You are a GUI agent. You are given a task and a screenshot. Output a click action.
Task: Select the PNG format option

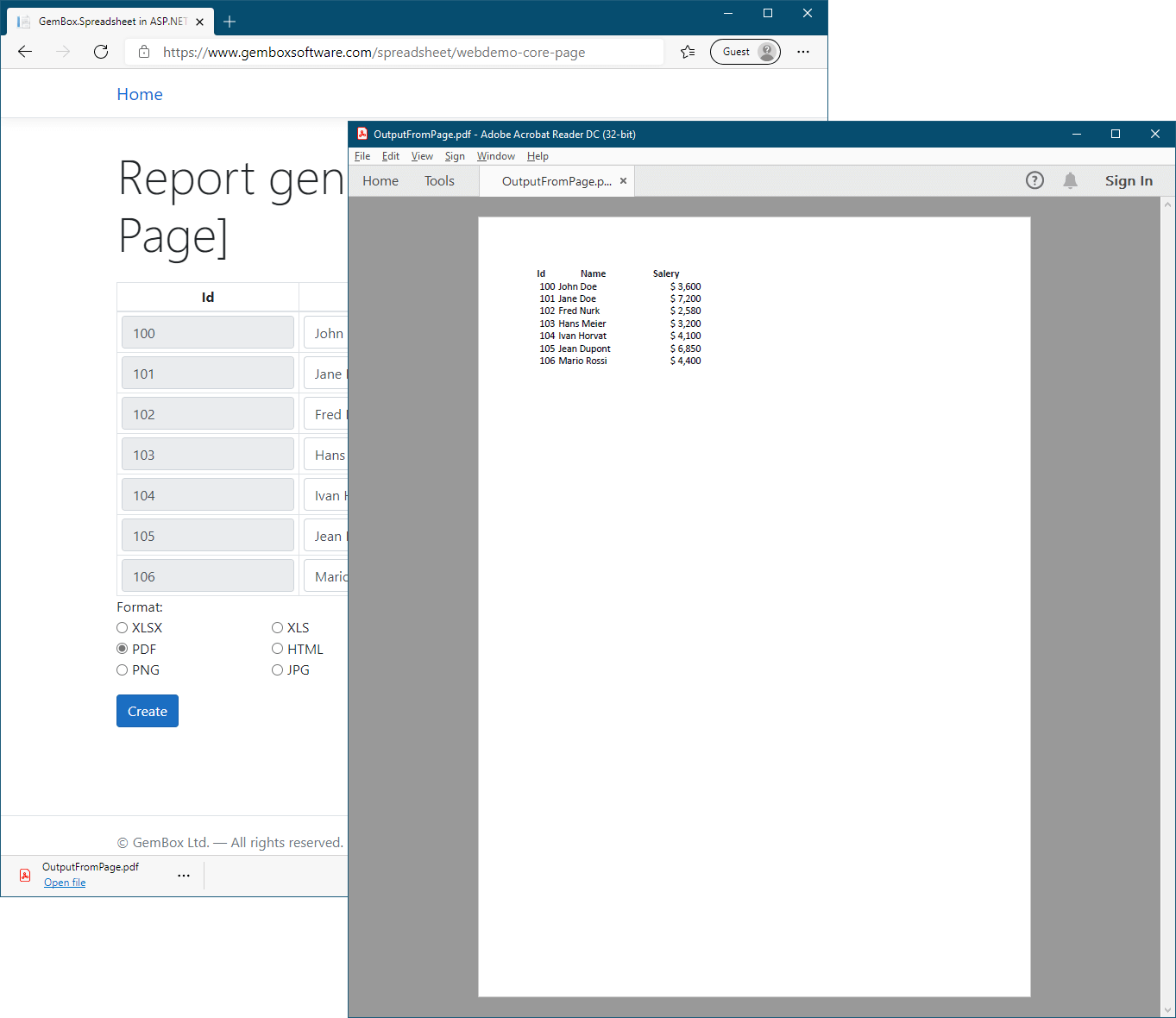click(123, 670)
